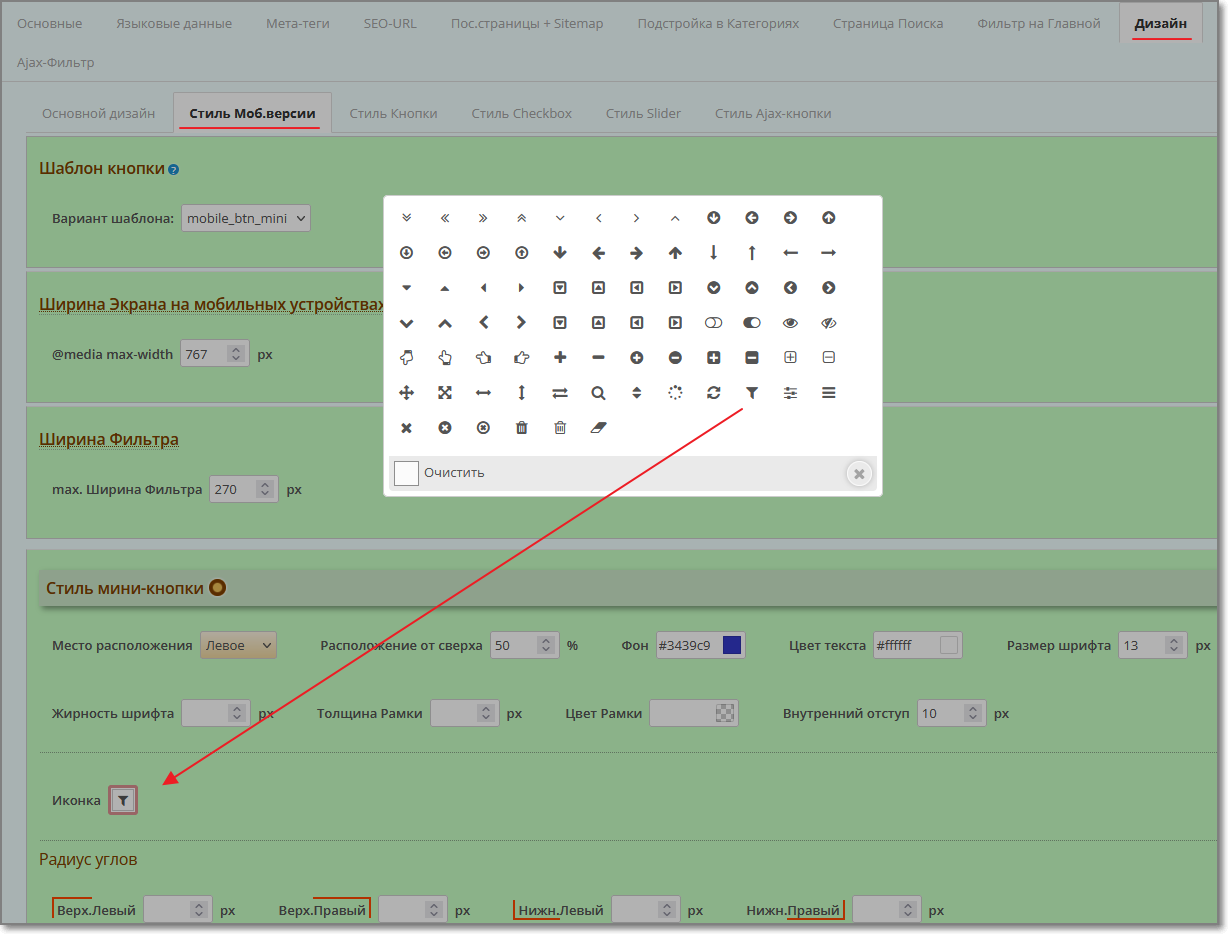Select the four-way move arrows icon
The image size is (1228, 934).
pos(406,393)
